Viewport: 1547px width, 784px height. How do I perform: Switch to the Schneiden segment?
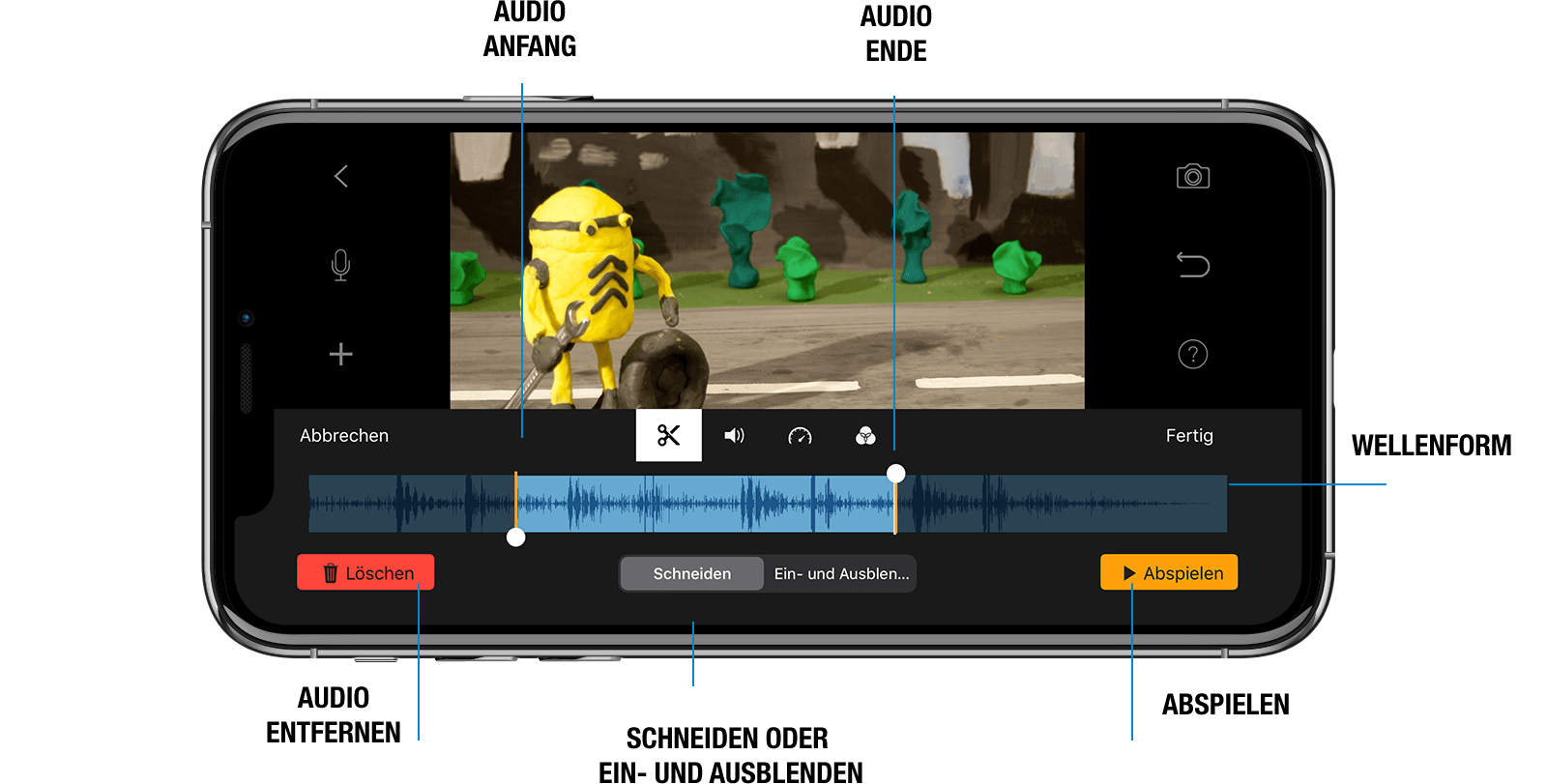click(691, 573)
